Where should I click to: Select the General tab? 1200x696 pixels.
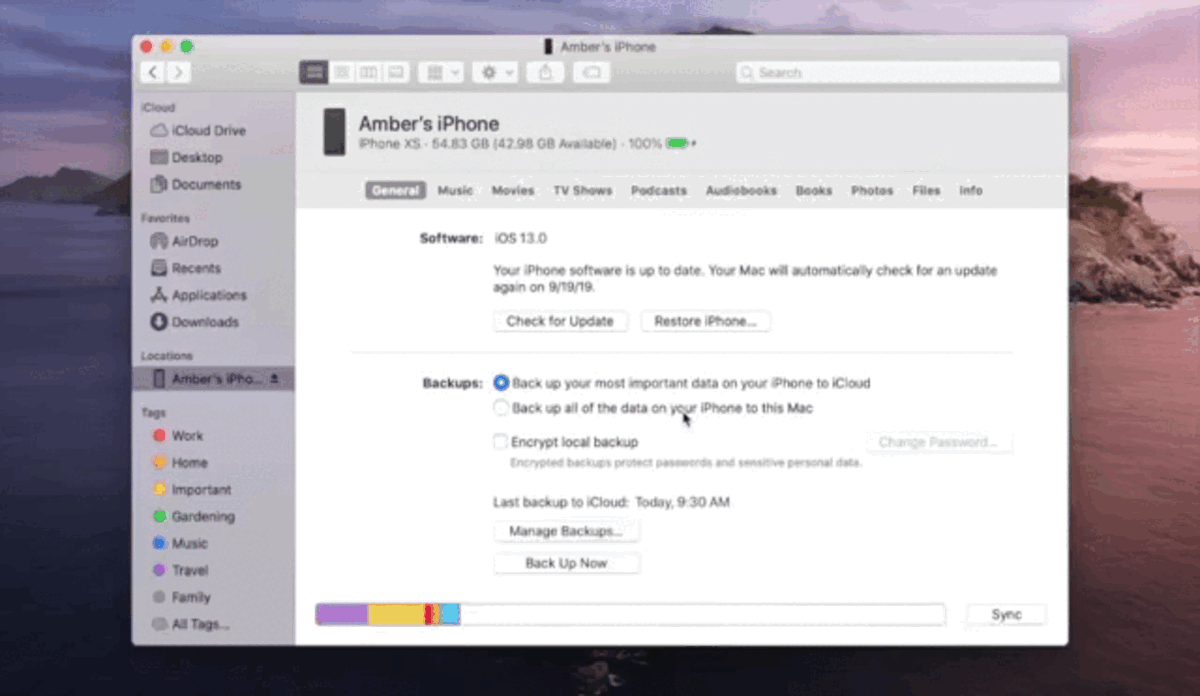[395, 191]
